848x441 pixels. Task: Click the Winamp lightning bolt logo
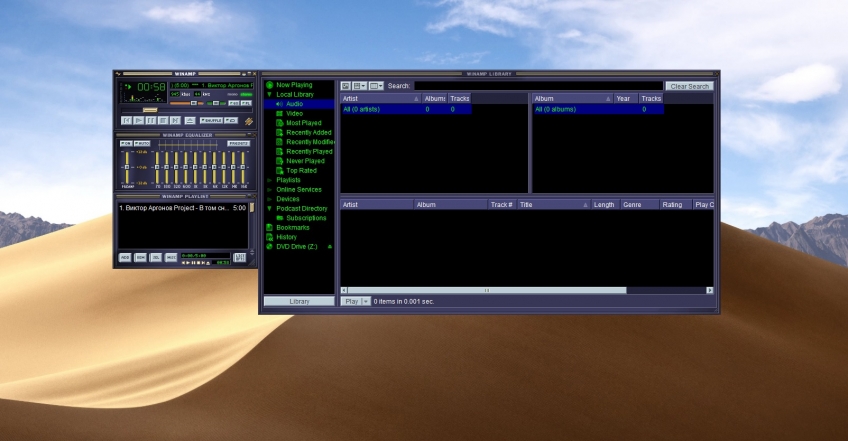point(249,121)
